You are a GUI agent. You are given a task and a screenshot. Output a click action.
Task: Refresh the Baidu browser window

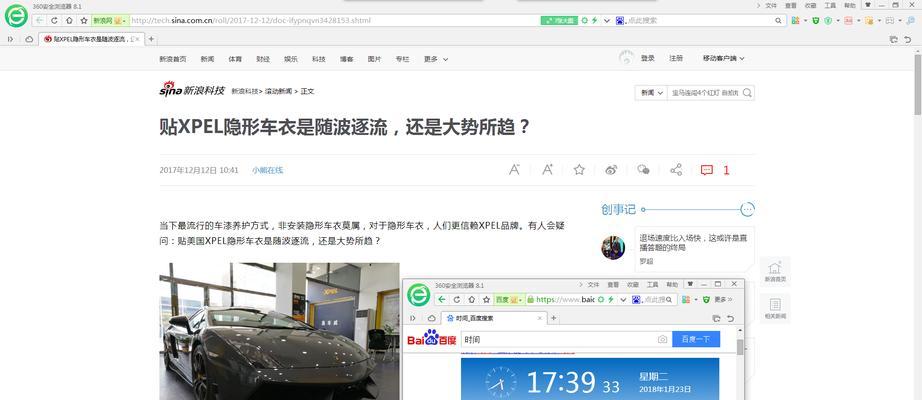[456, 299]
